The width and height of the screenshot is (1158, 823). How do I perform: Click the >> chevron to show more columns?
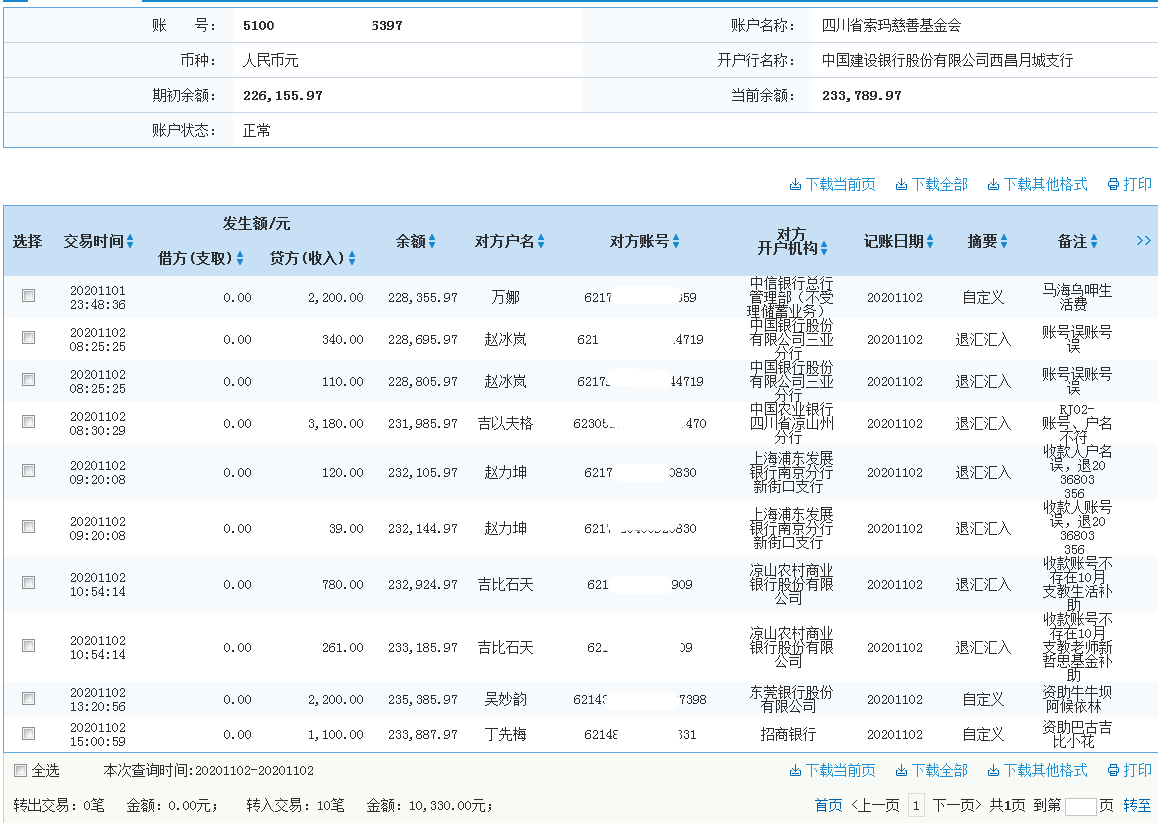tap(1143, 240)
